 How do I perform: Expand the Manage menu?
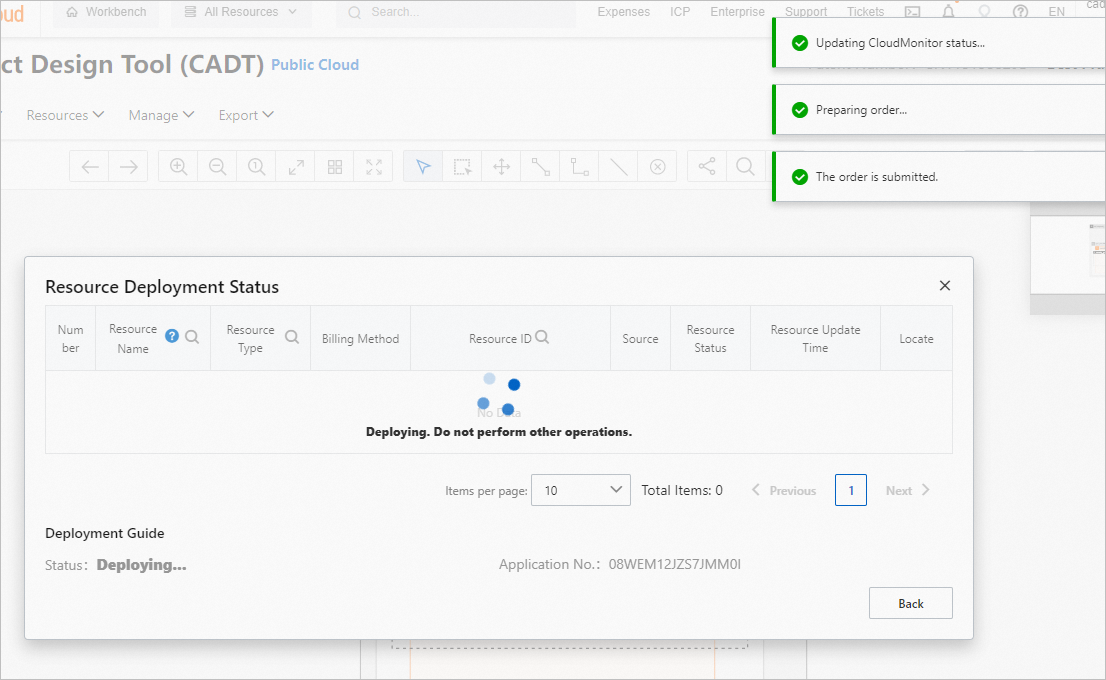[x=161, y=115]
